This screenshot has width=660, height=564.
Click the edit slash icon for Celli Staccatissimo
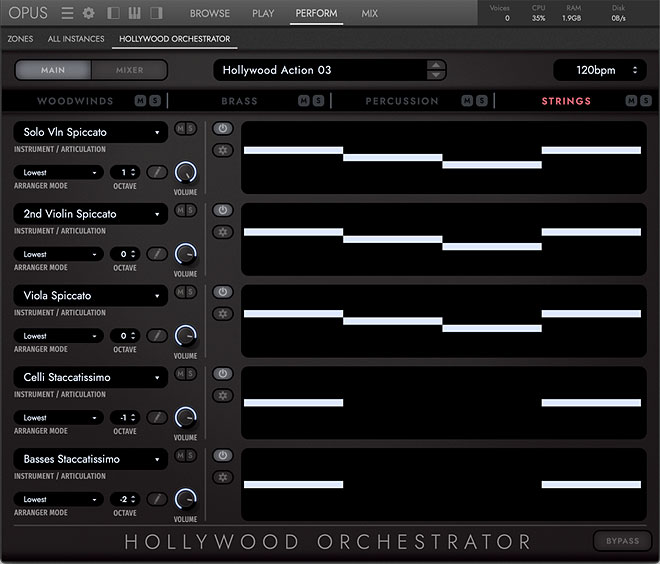point(157,417)
